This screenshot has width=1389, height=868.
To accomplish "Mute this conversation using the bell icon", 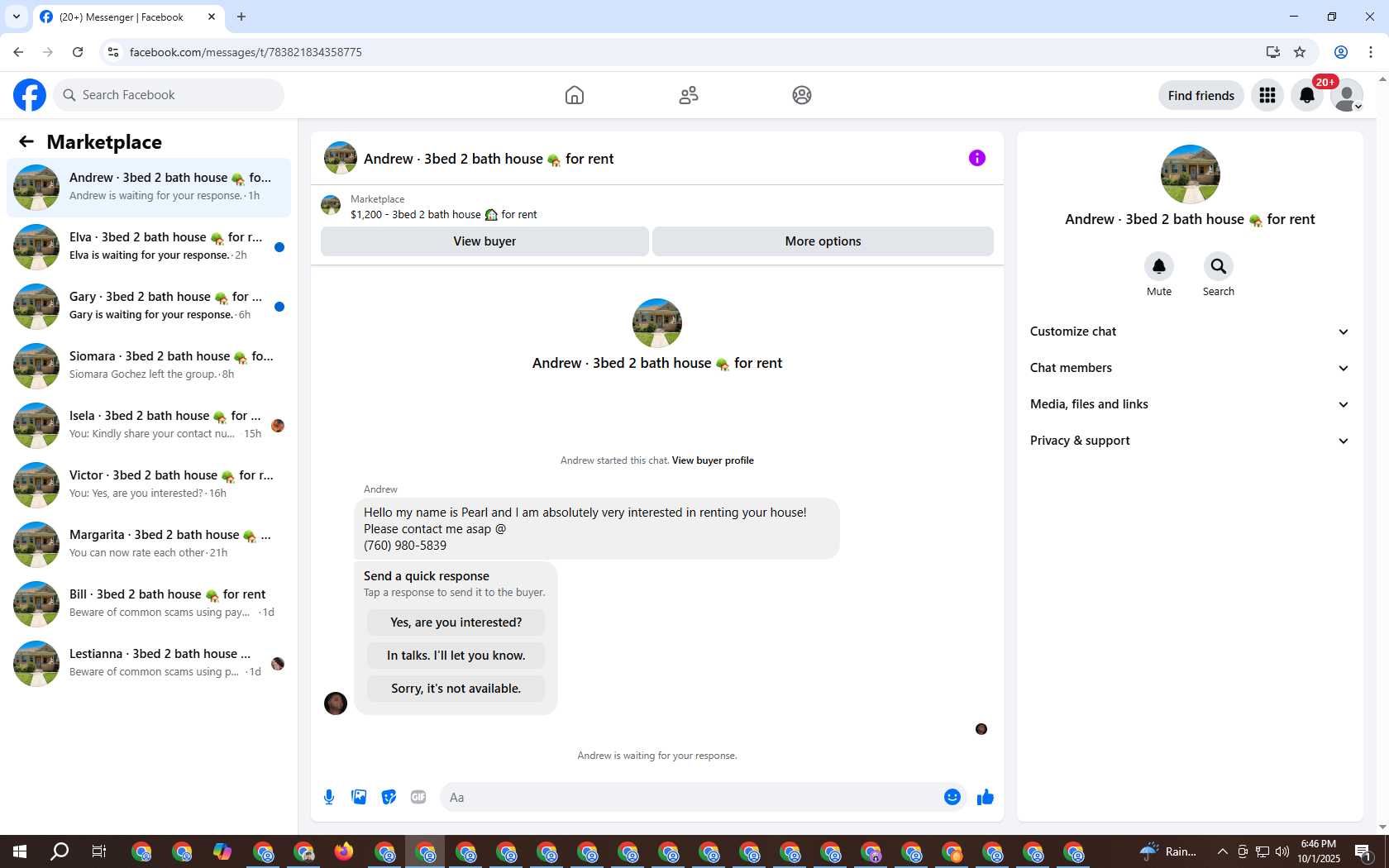I will coord(1159,266).
